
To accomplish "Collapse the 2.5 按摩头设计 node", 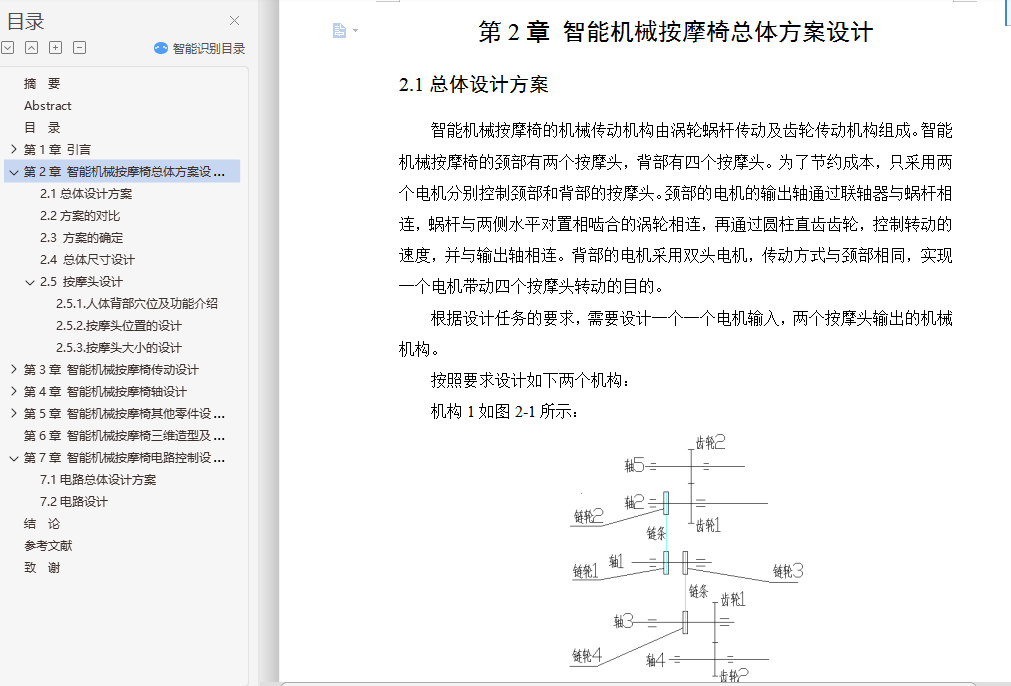I will tap(30, 282).
